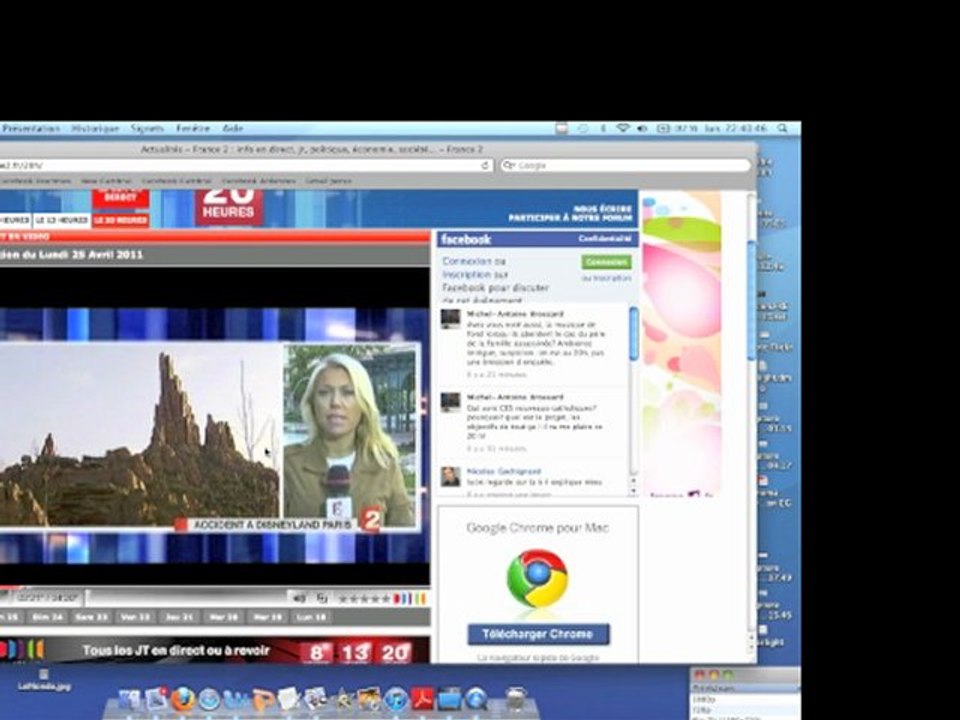960x720 pixels.
Task: Click the Wi-Fi status icon
Action: click(623, 128)
